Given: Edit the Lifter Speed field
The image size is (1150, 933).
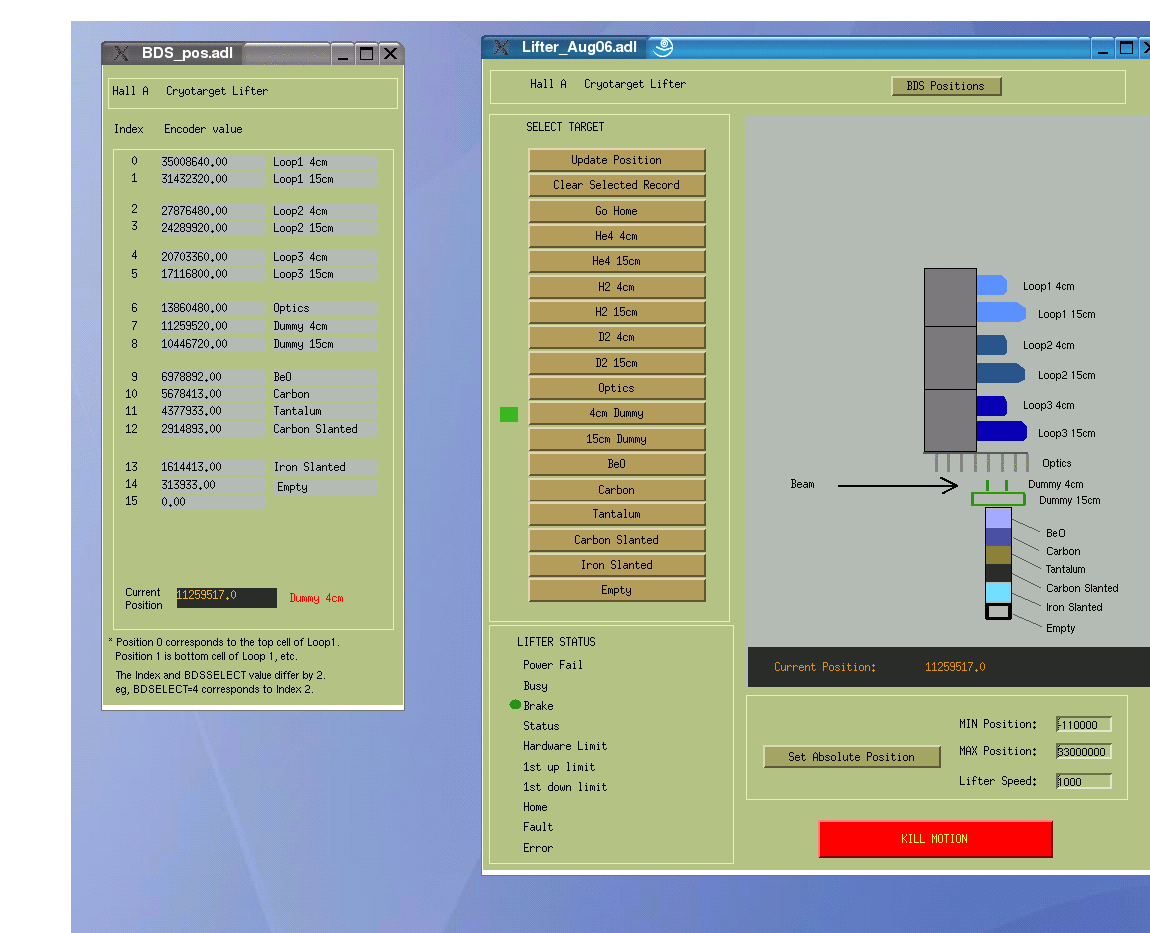Looking at the screenshot, I should pyautogui.click(x=1083, y=782).
